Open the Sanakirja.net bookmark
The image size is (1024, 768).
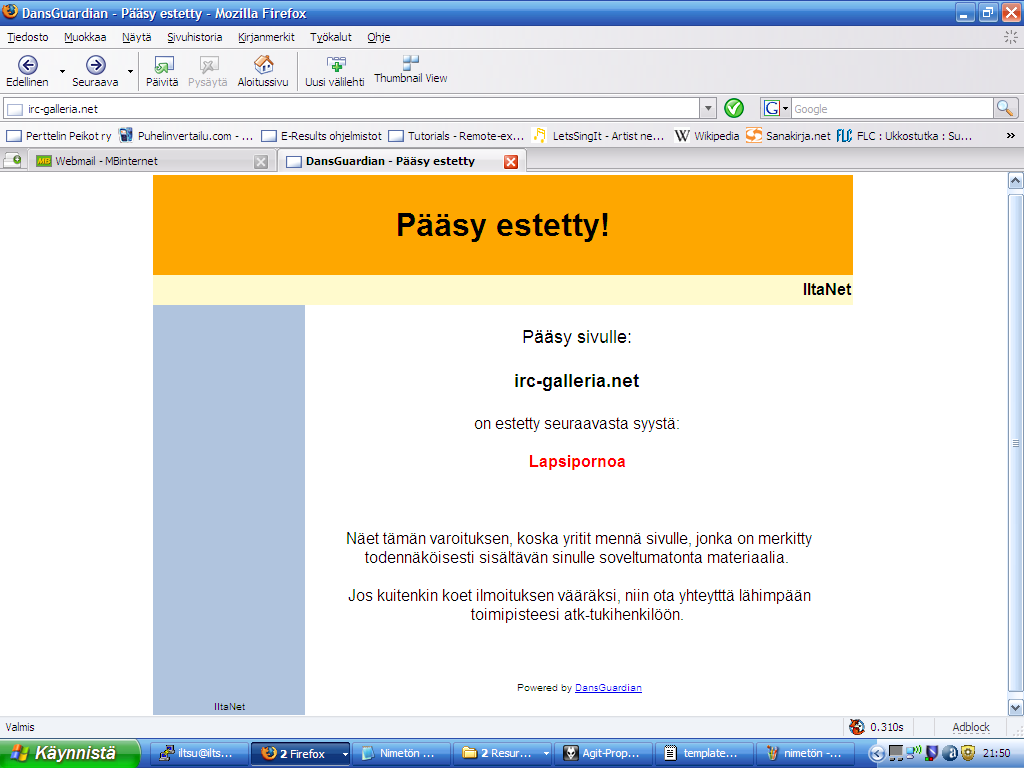click(788, 136)
